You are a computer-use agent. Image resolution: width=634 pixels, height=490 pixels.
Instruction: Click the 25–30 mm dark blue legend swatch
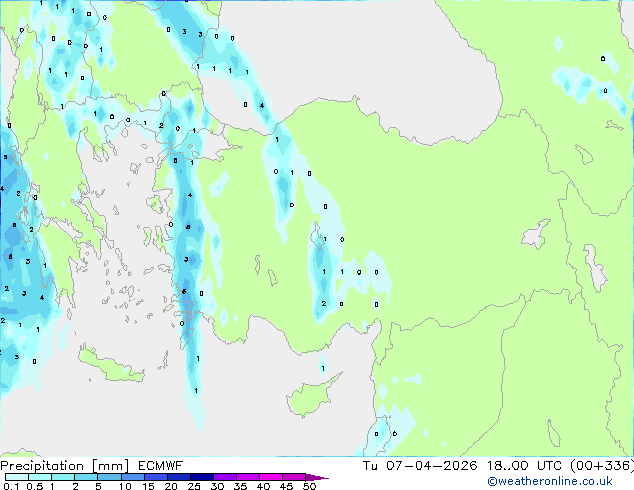[201, 477]
